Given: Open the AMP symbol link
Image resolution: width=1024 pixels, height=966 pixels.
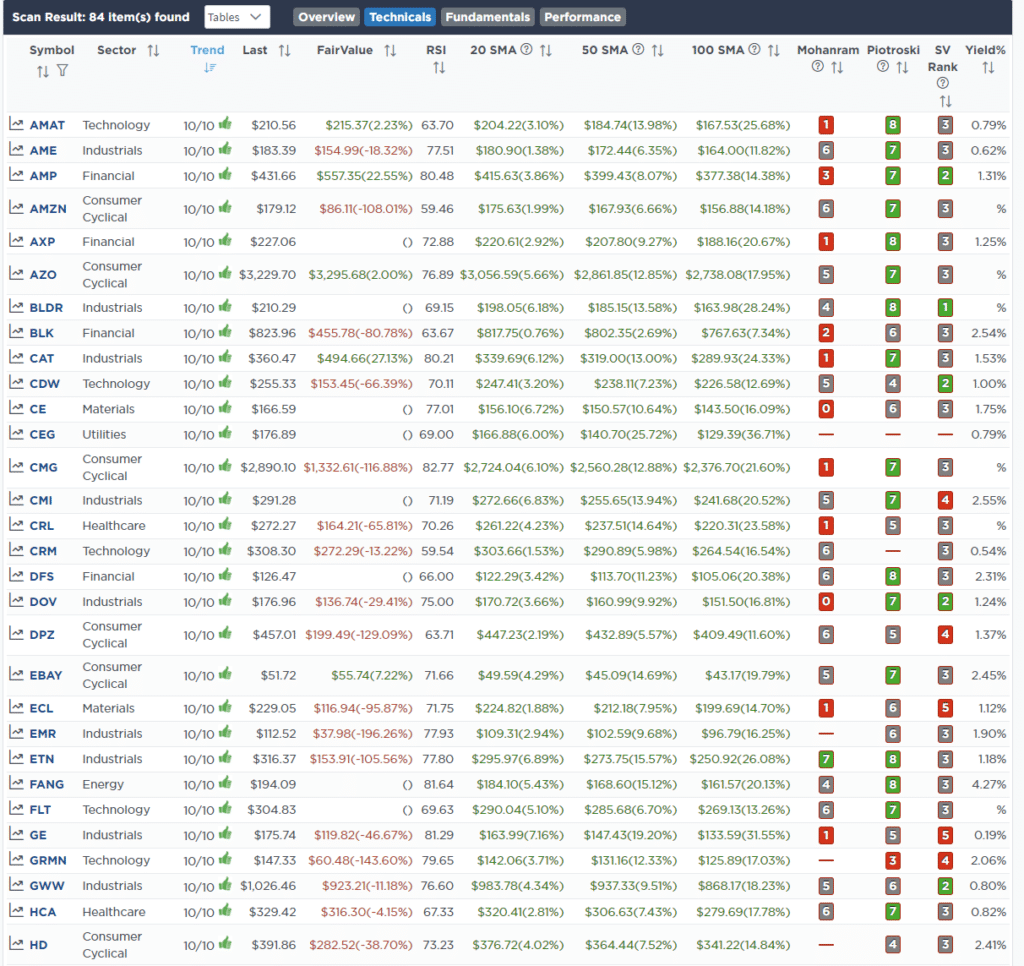Looking at the screenshot, I should (43, 176).
